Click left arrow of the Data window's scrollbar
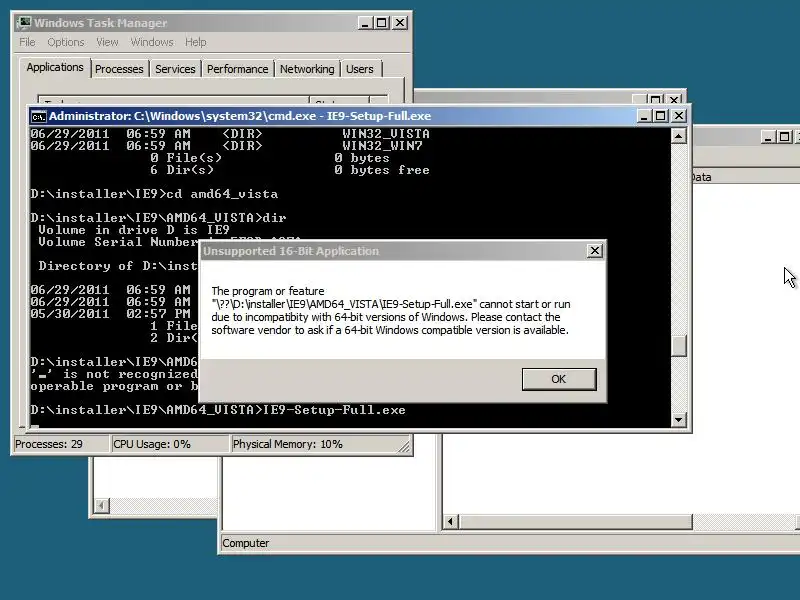Viewport: 800px width, 600px height. (x=450, y=521)
